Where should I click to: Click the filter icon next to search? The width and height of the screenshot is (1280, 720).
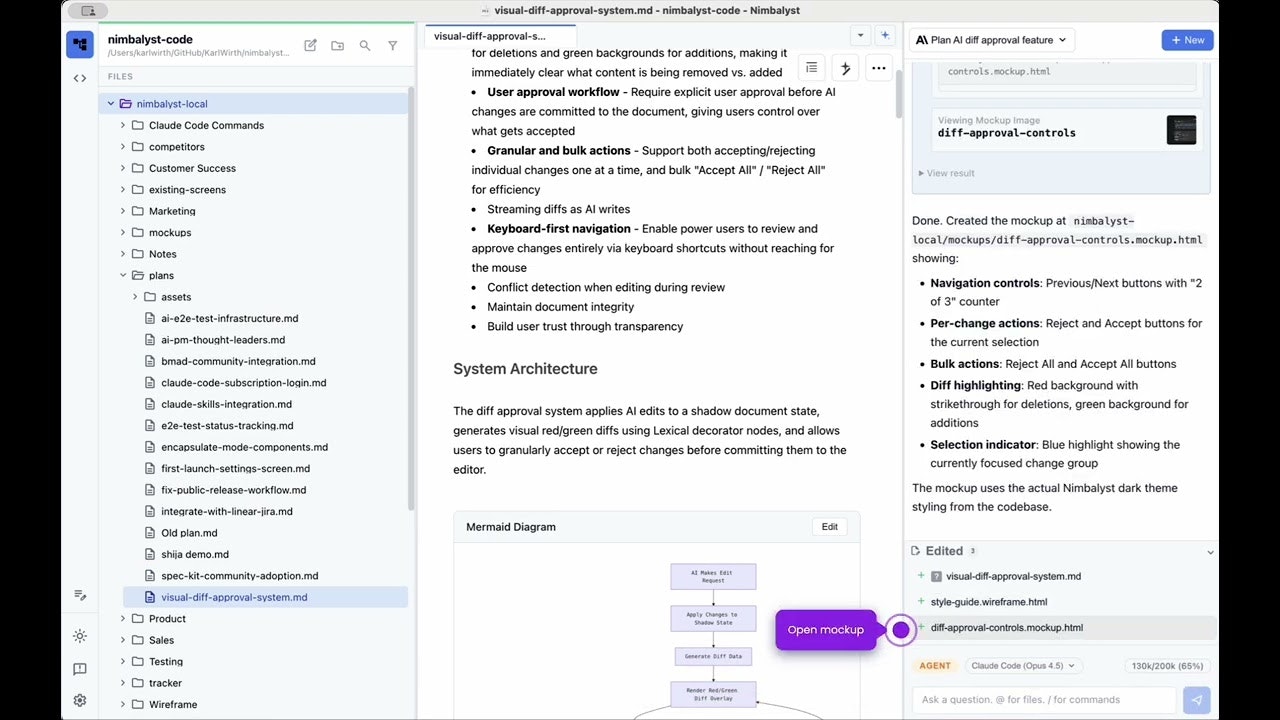(x=392, y=45)
